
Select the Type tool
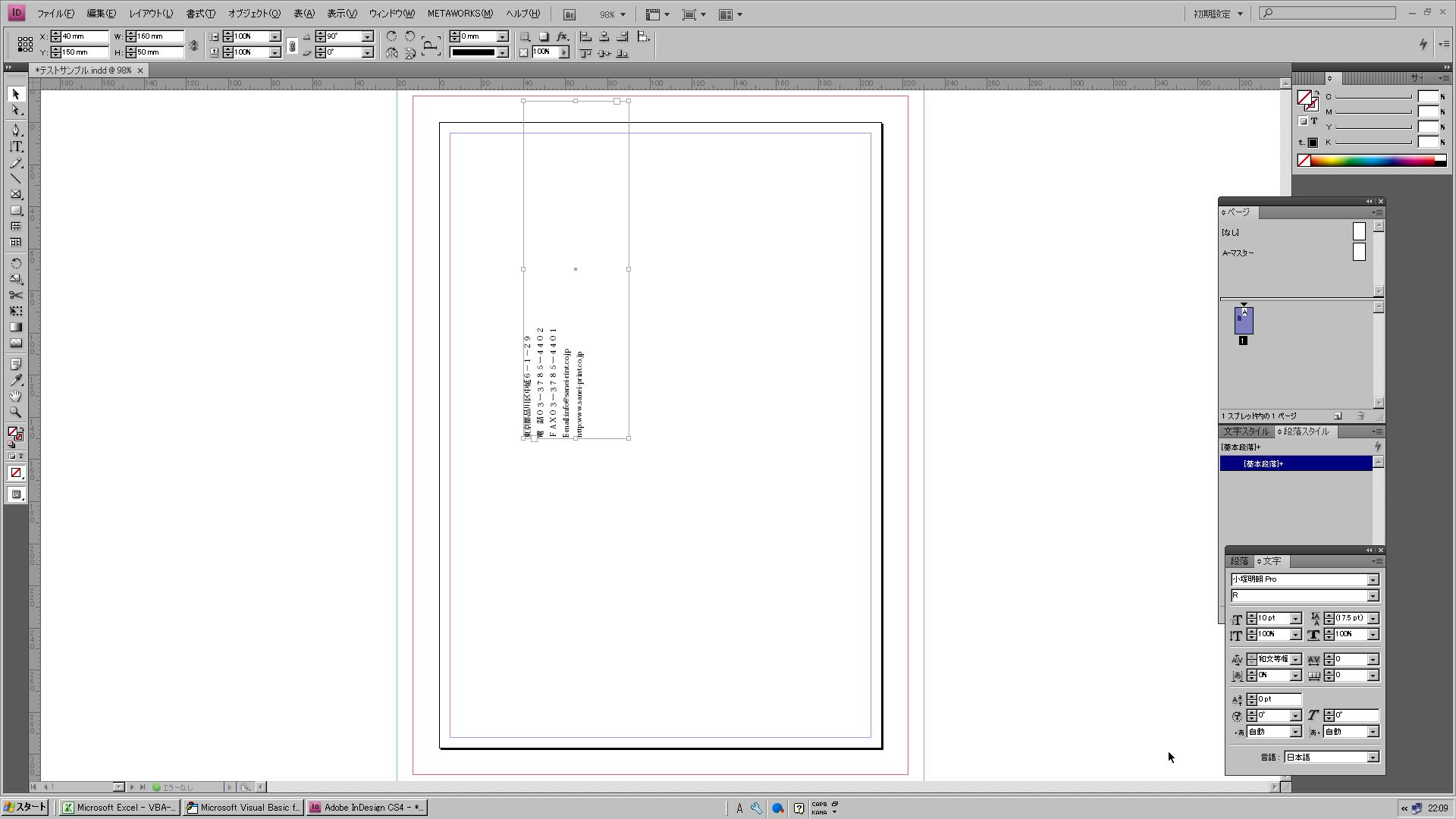pos(16,147)
